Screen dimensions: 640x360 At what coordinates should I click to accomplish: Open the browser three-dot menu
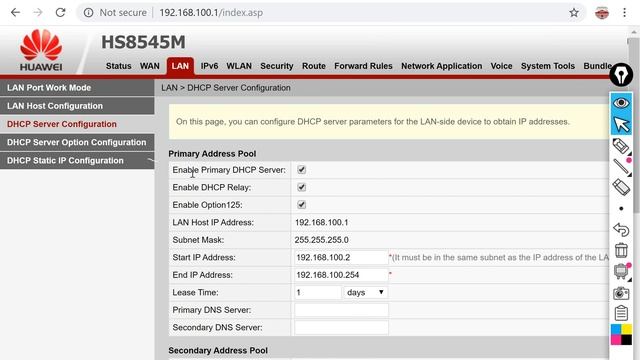624,13
